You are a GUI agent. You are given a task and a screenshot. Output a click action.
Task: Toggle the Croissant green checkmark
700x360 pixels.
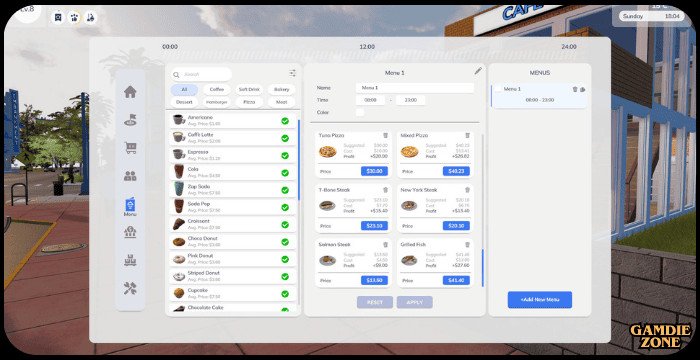(285, 225)
